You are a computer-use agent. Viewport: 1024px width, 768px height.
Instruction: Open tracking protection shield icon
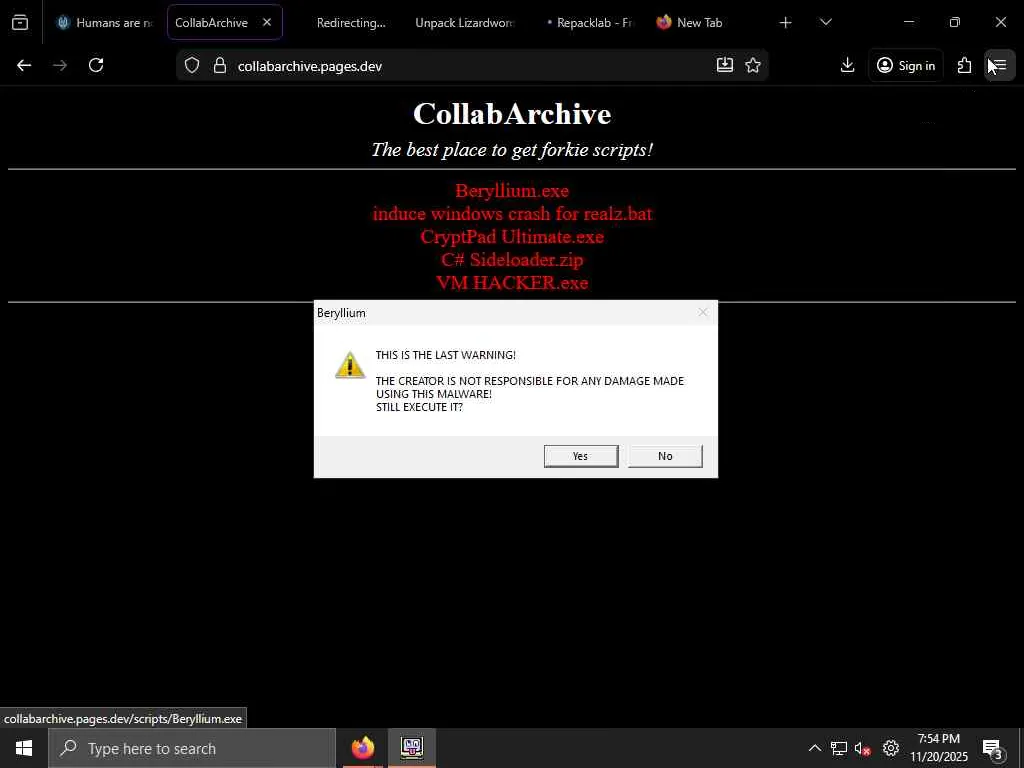[x=191, y=65]
